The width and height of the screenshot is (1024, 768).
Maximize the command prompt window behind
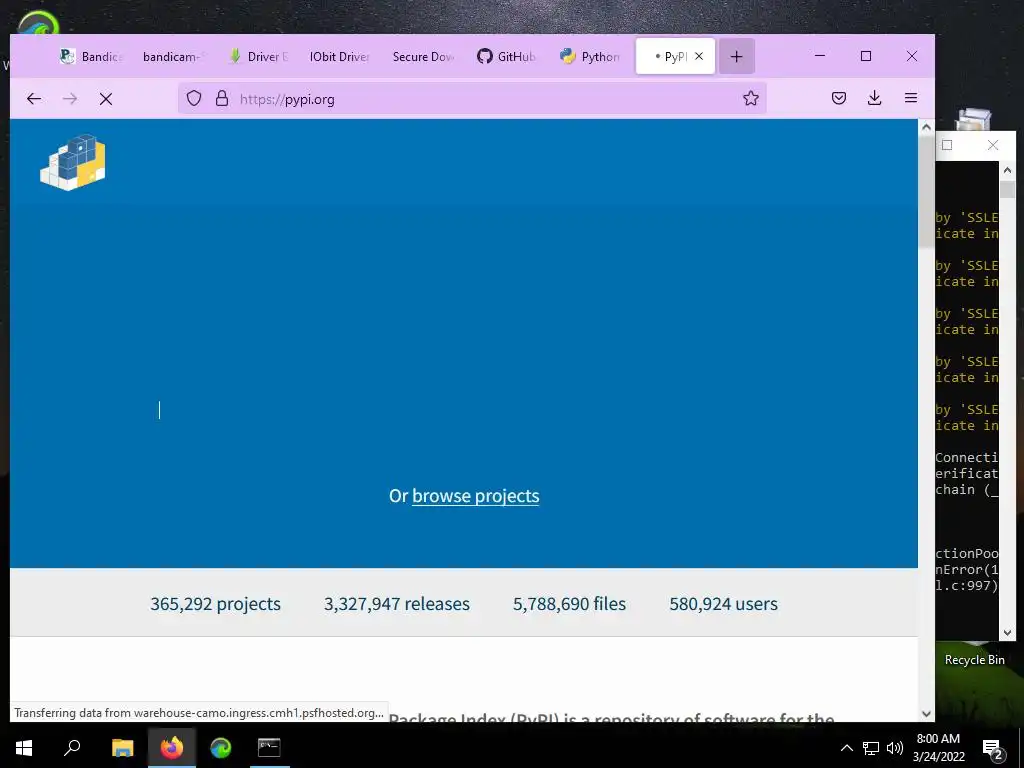coord(947,145)
